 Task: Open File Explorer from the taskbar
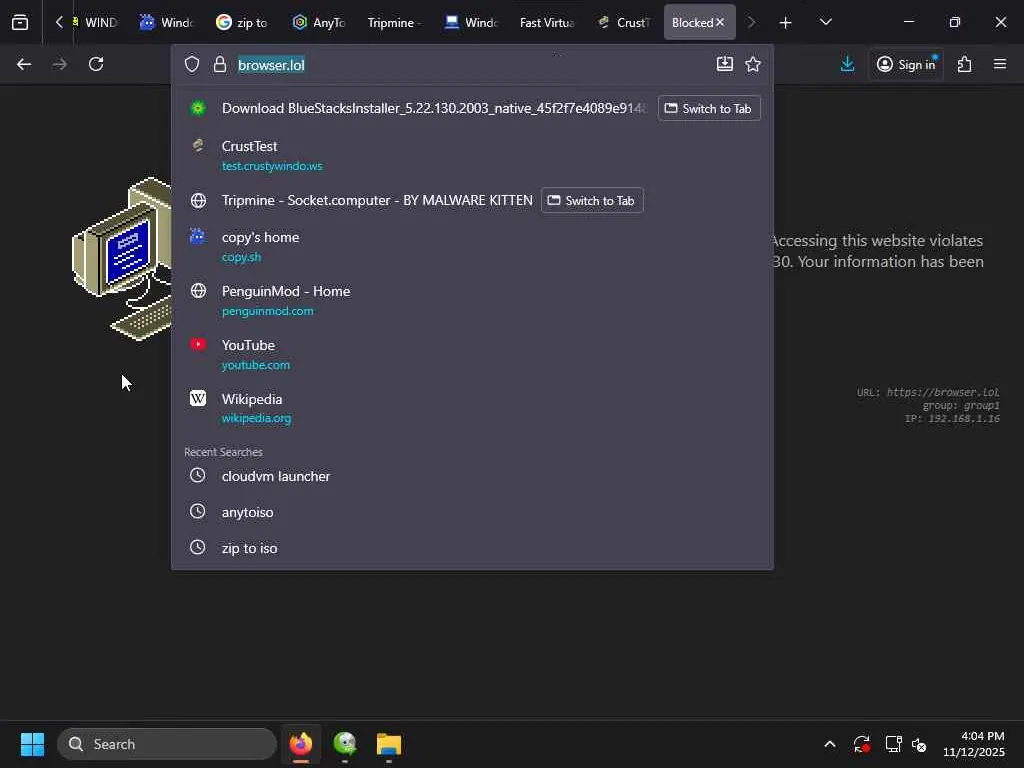pyautogui.click(x=389, y=744)
